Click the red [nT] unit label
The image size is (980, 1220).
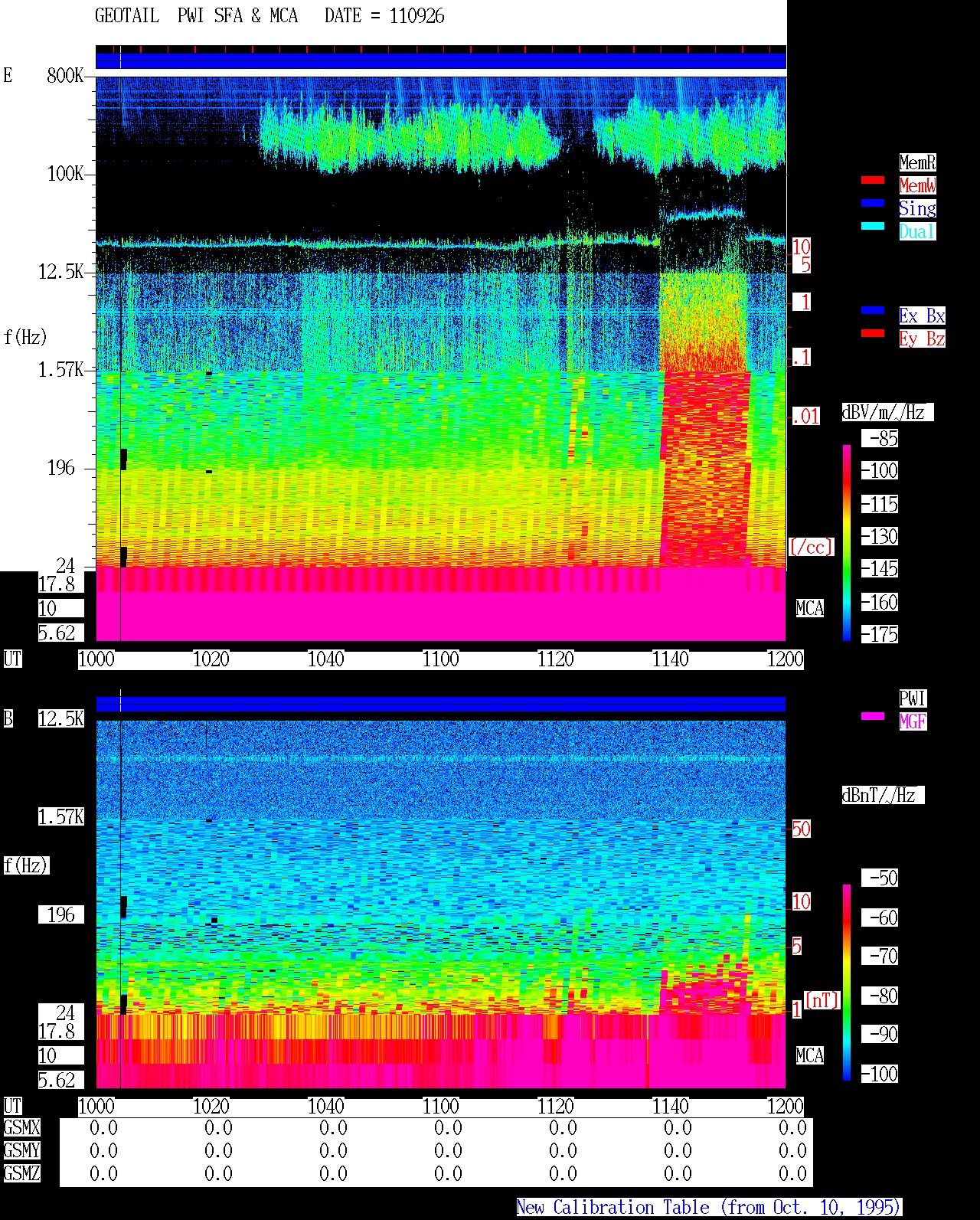tap(822, 1000)
